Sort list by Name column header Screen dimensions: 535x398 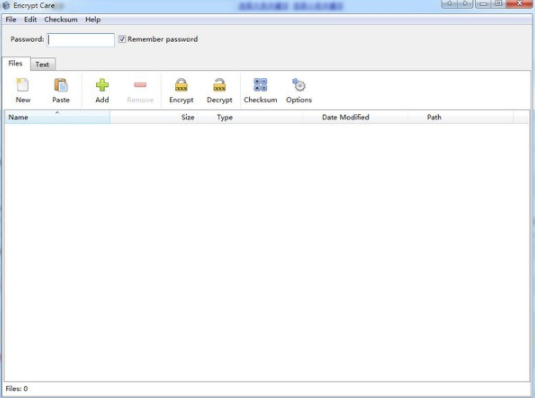57,117
